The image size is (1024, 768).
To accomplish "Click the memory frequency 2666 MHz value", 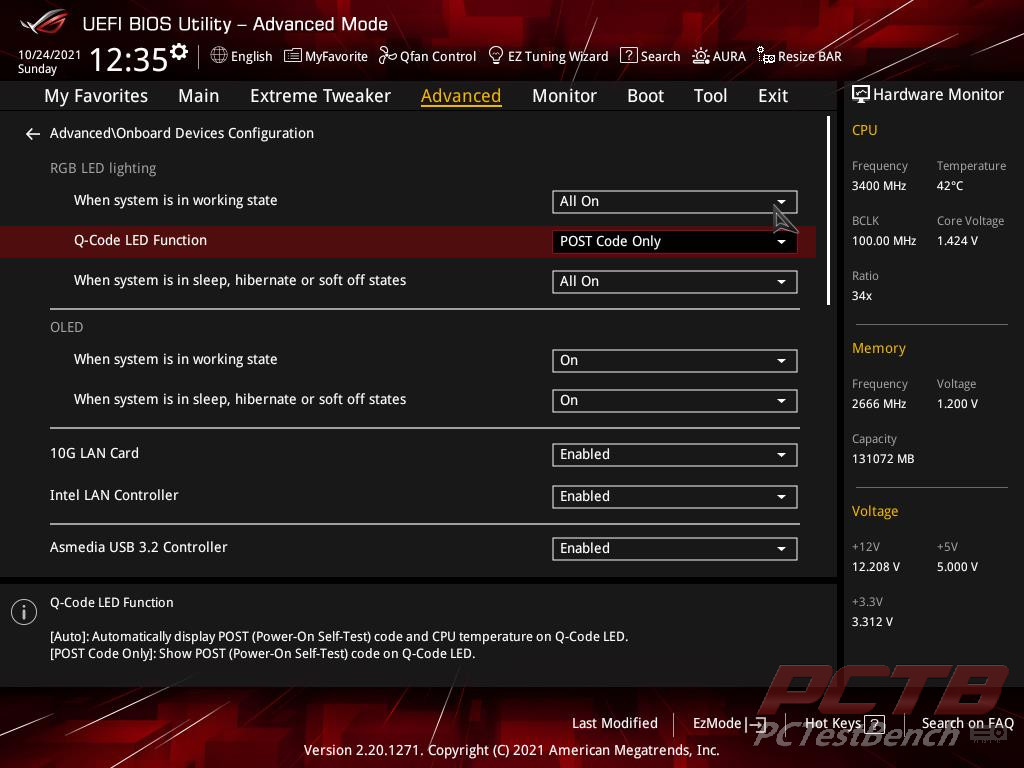I will click(x=879, y=404).
